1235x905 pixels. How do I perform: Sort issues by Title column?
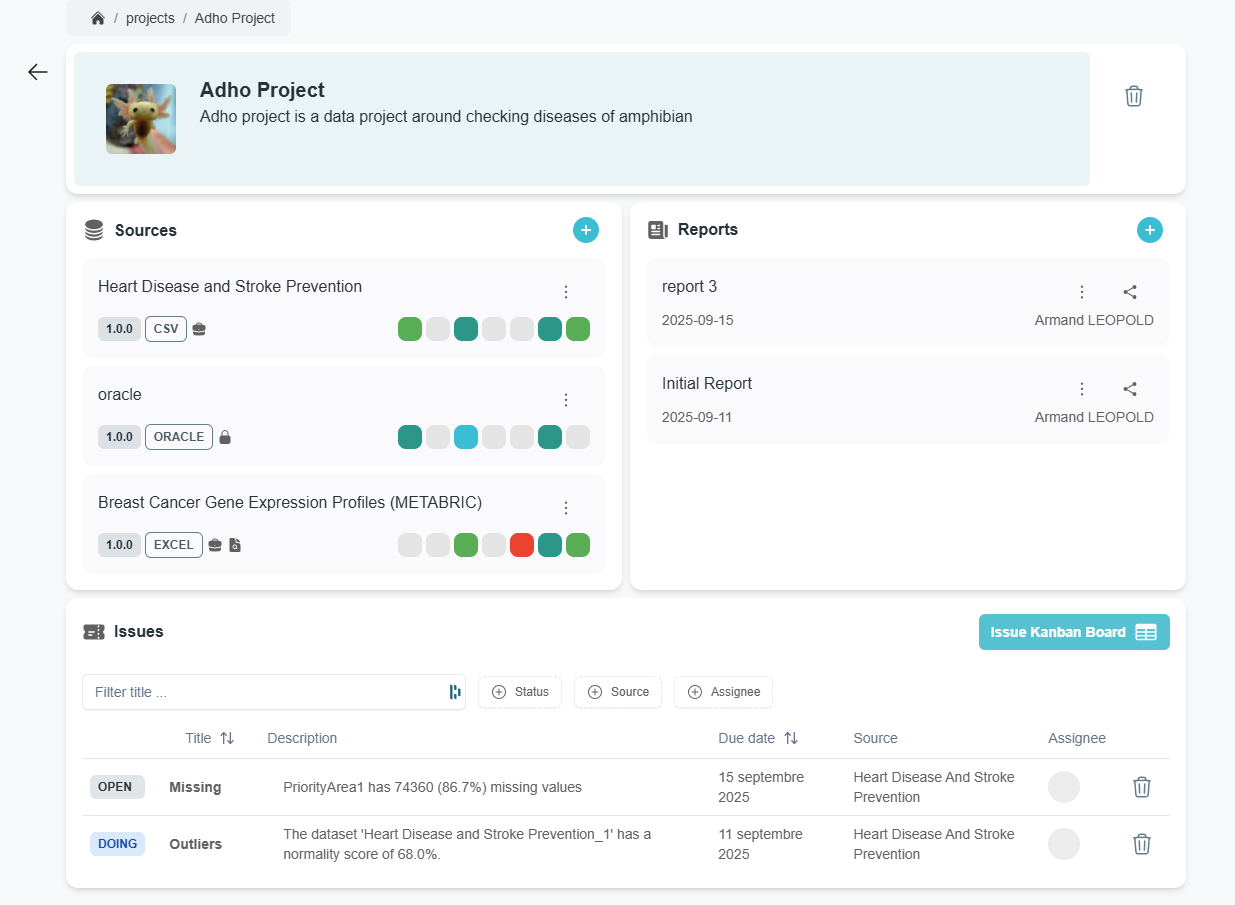(226, 738)
